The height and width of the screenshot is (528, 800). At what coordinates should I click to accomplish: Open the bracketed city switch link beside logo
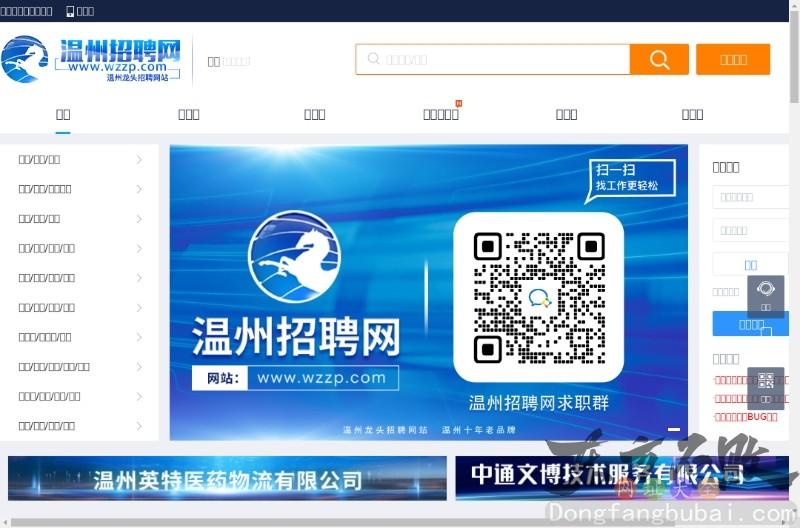pos(236,61)
